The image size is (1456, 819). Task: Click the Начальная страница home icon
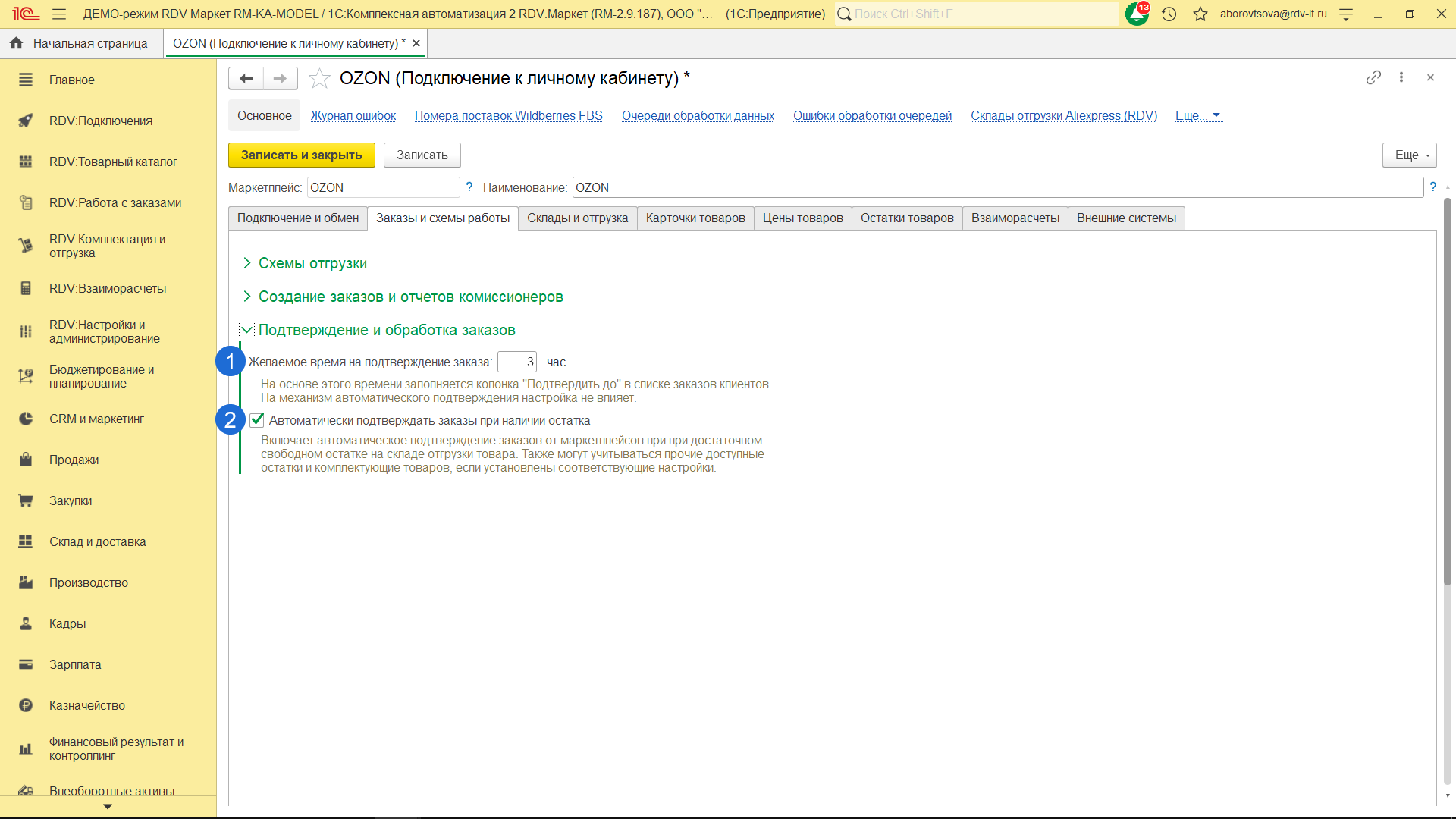(16, 43)
